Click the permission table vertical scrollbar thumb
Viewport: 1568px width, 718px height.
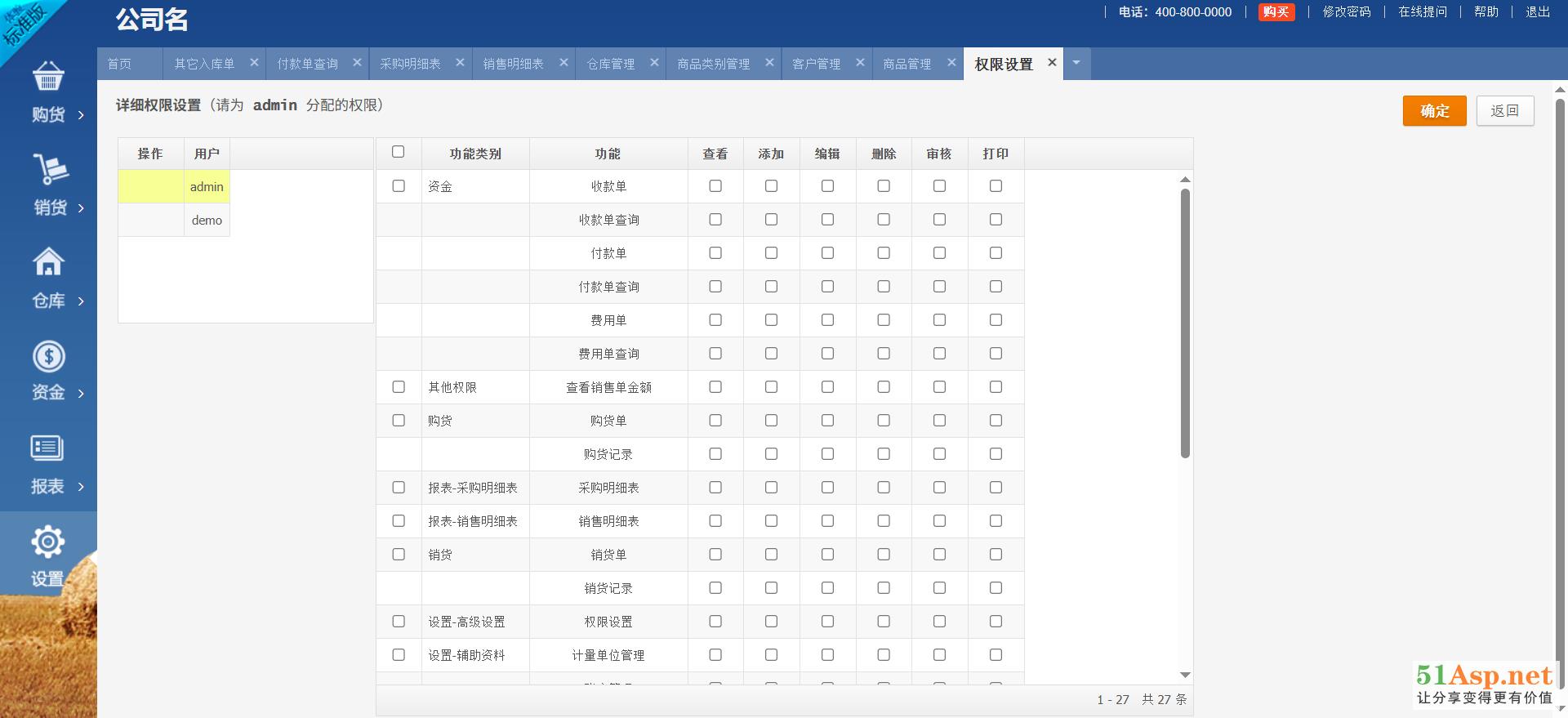coord(1185,323)
